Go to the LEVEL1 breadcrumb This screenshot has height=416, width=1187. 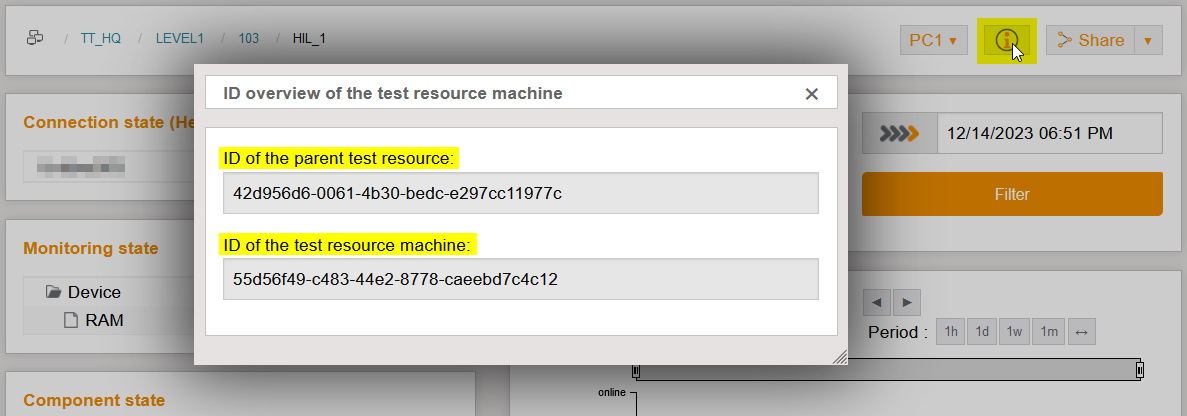pyautogui.click(x=179, y=39)
